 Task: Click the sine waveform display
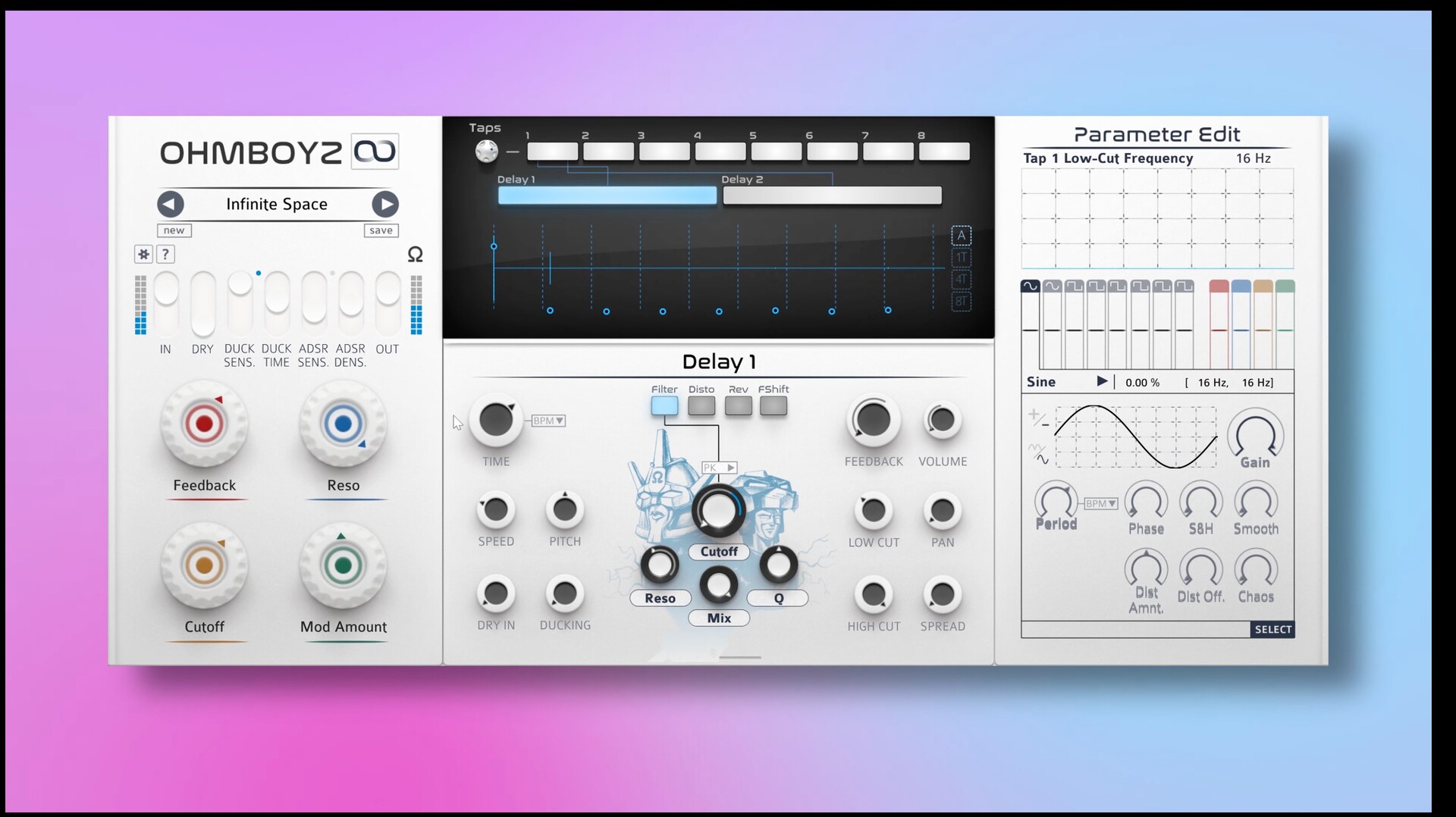[x=1135, y=437]
